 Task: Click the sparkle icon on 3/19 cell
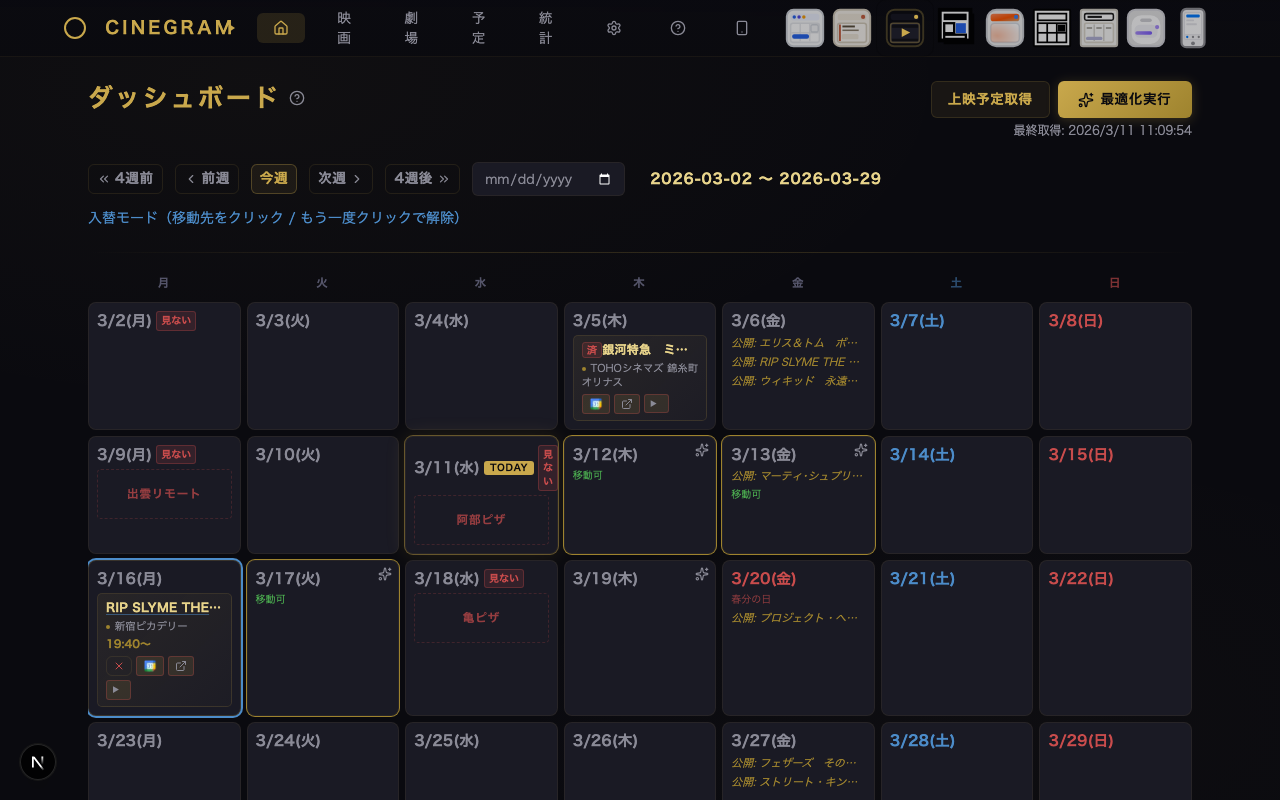coord(702,574)
